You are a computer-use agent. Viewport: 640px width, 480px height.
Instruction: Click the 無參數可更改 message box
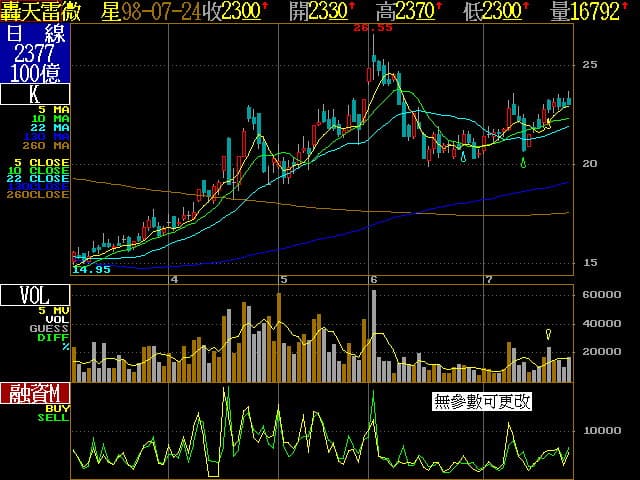coord(482,402)
